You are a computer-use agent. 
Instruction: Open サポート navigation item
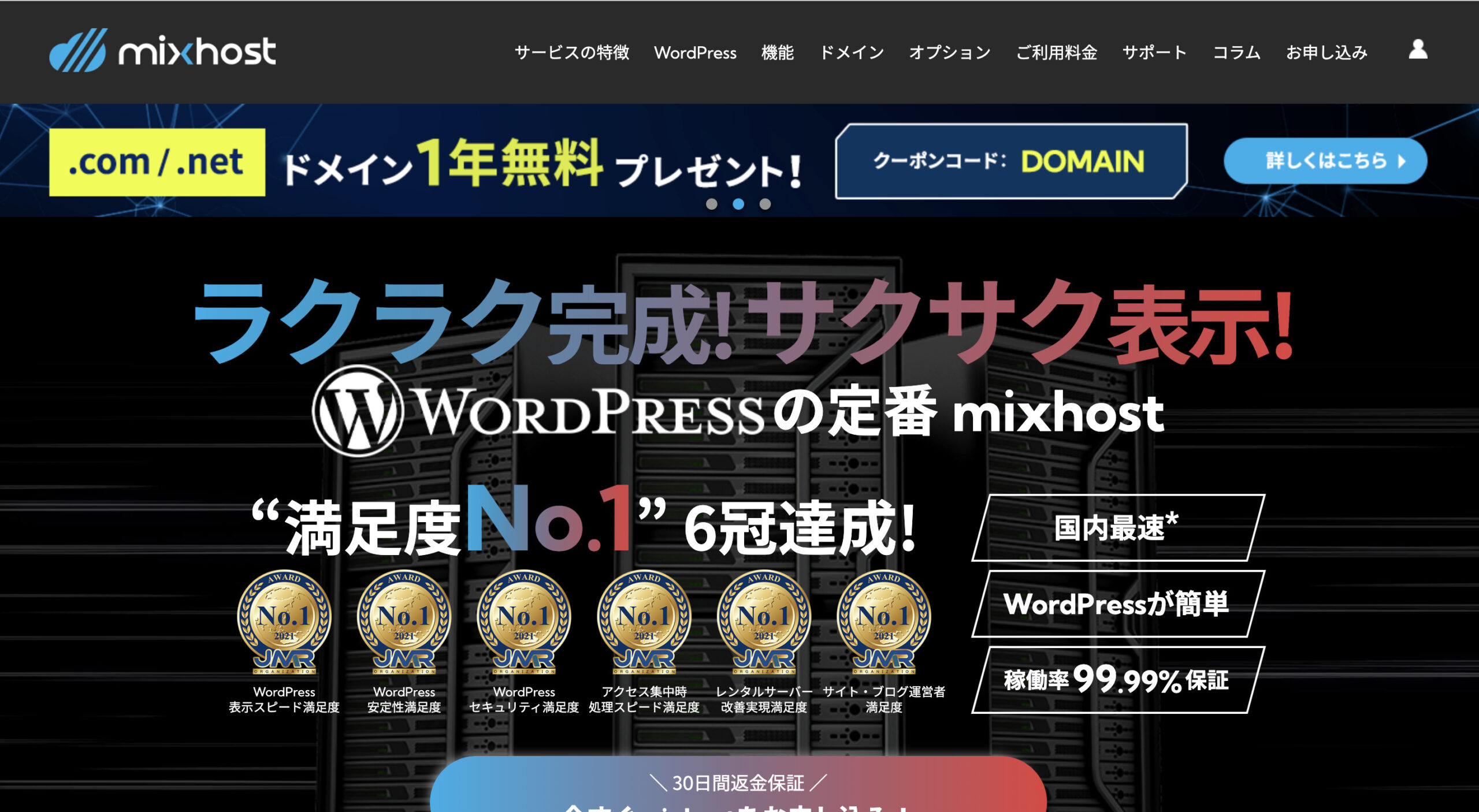coord(1154,53)
